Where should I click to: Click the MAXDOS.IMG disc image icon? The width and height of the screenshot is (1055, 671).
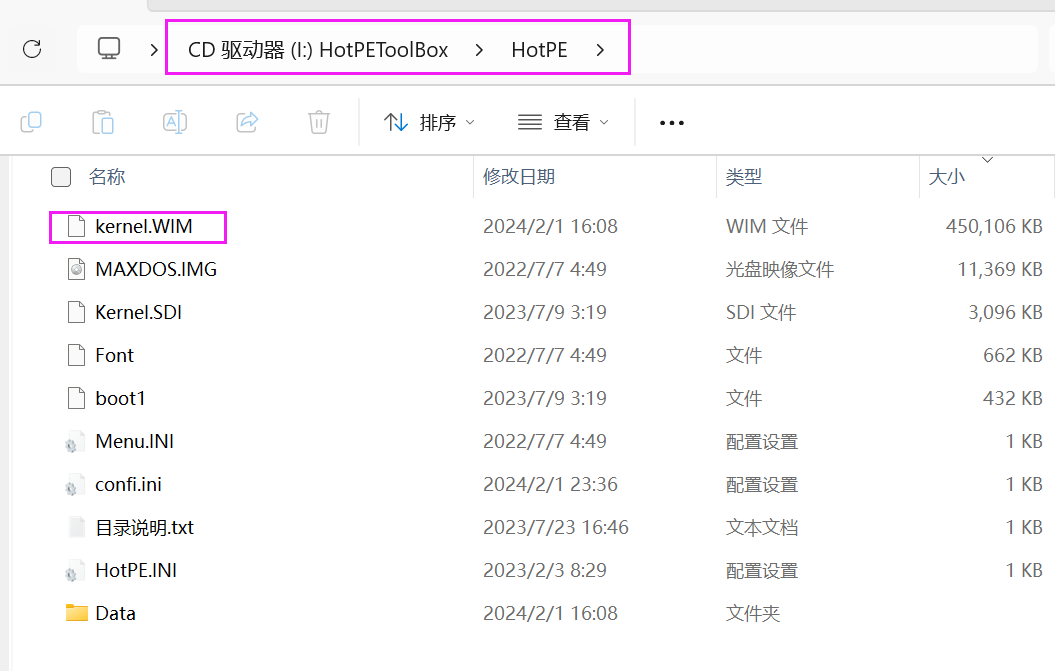click(x=77, y=269)
